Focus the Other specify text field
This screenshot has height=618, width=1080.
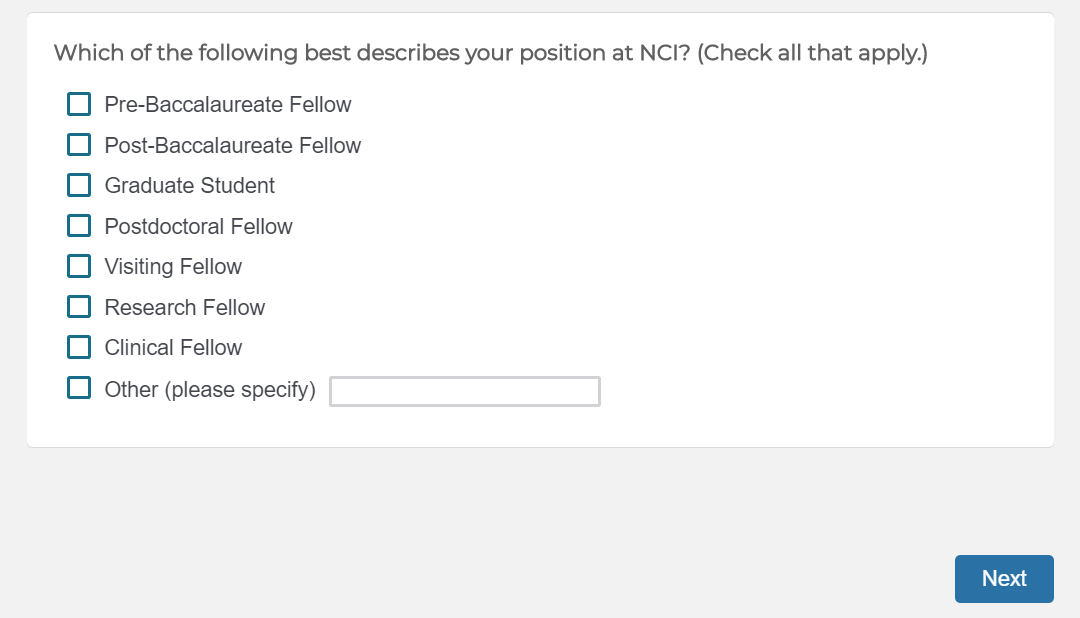coord(465,391)
